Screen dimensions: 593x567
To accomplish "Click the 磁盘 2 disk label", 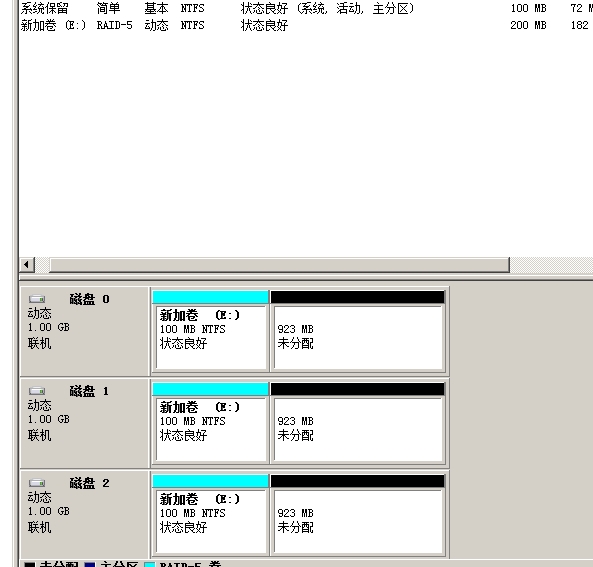I will 89,483.
